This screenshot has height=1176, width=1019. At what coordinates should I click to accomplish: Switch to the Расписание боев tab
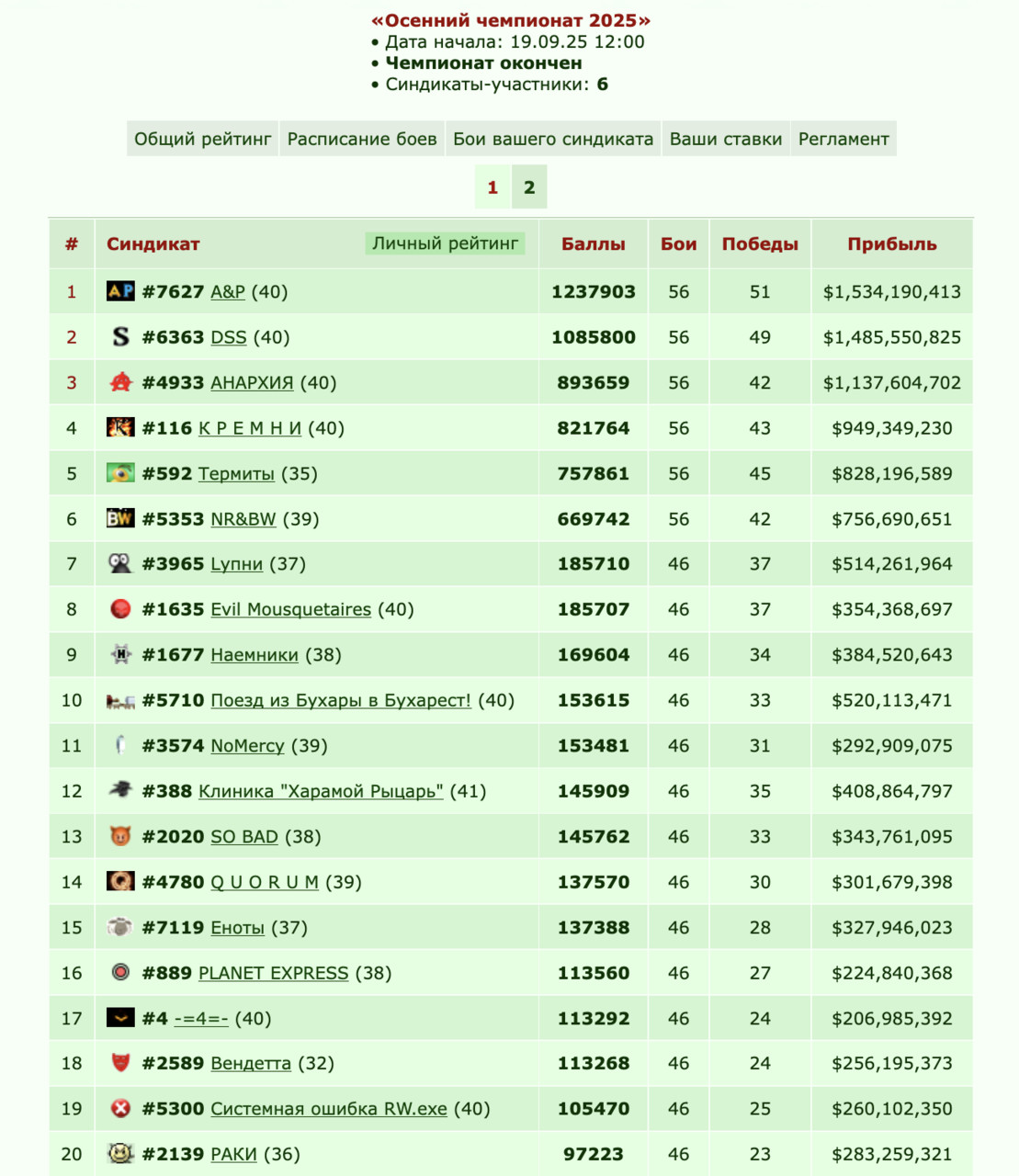[362, 139]
